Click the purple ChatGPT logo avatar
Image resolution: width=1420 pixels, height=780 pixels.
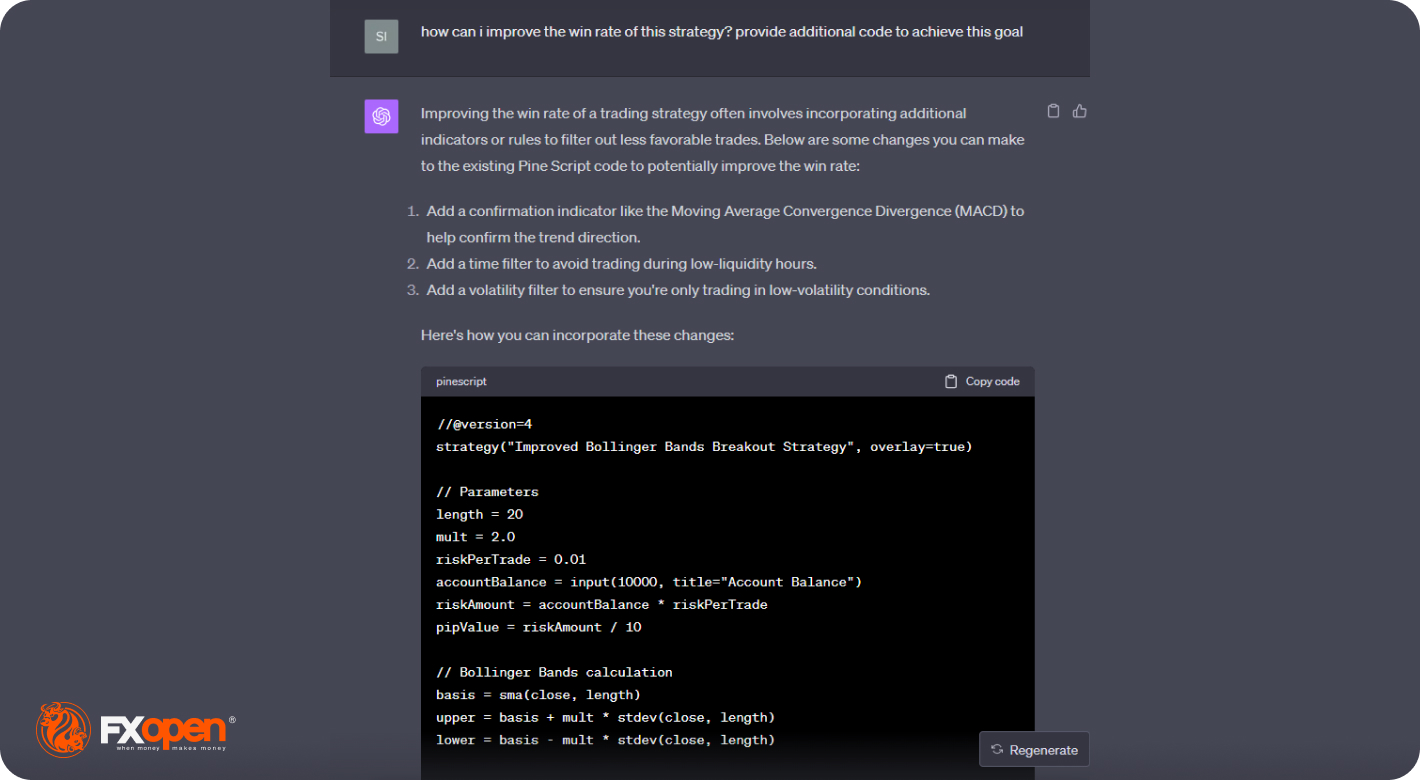381,116
